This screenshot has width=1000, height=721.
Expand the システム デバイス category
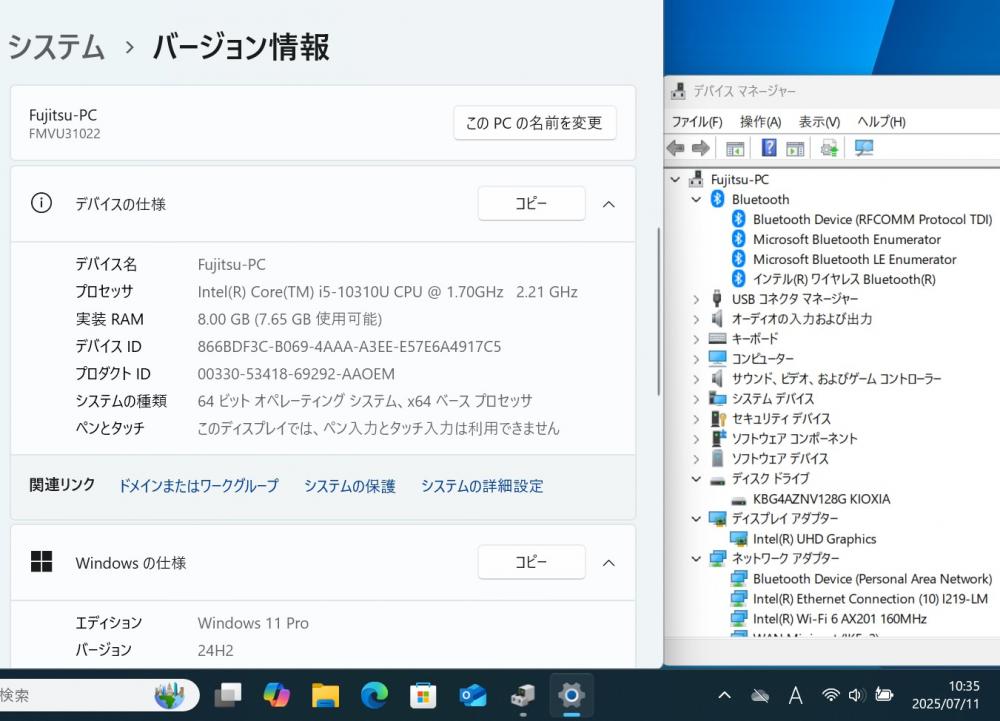[696, 399]
